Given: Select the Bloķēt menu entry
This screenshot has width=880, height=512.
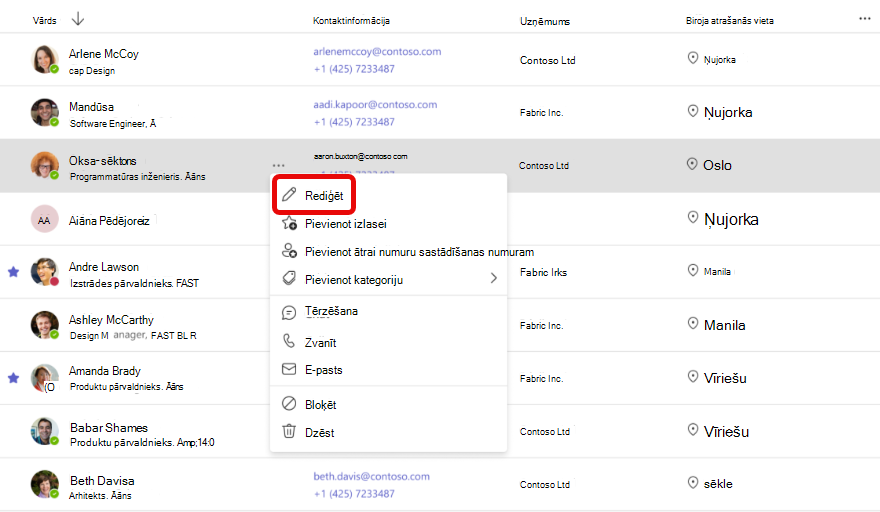Looking at the screenshot, I should point(388,404).
